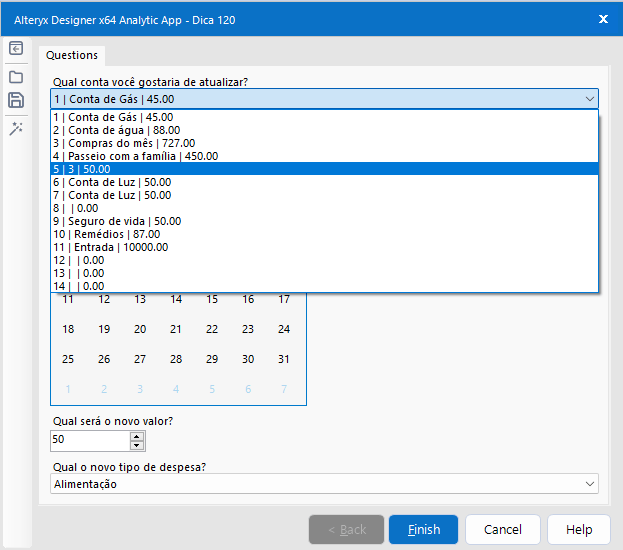This screenshot has height=550, width=623.
Task: Select day 30 in the calendar
Action: 248,359
